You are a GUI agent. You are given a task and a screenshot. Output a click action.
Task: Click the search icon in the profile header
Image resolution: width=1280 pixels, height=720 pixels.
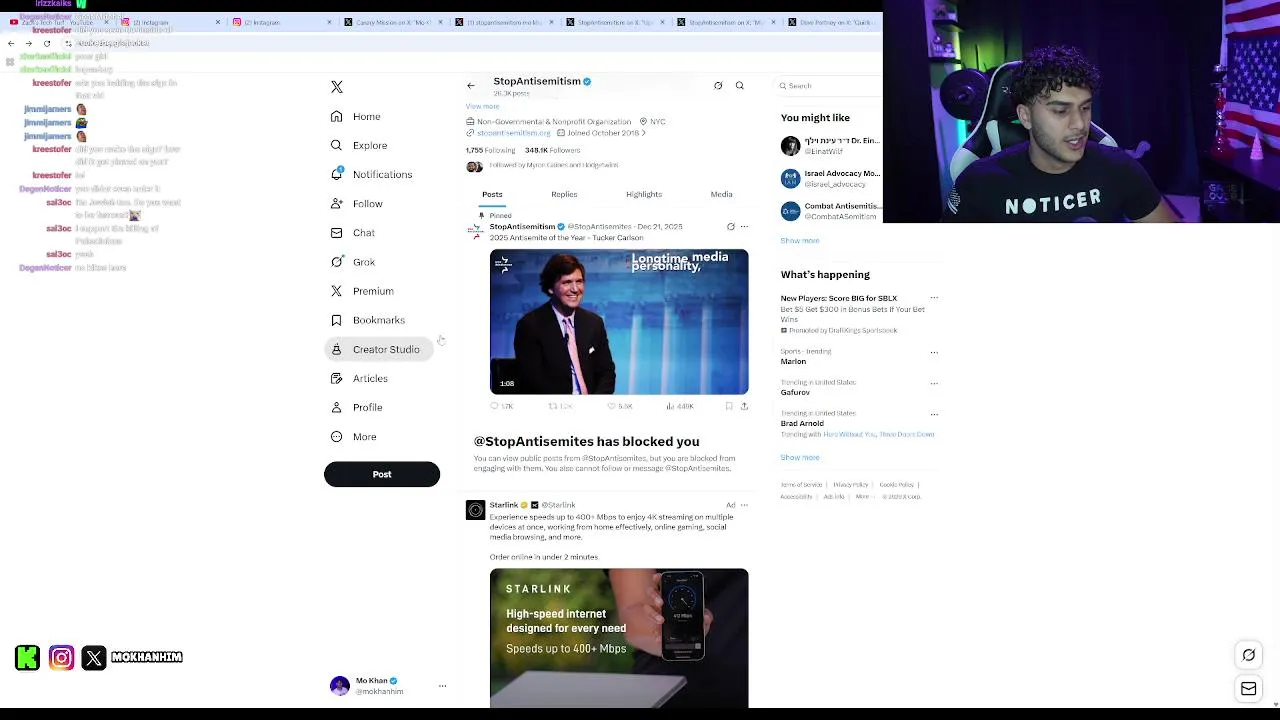[740, 86]
